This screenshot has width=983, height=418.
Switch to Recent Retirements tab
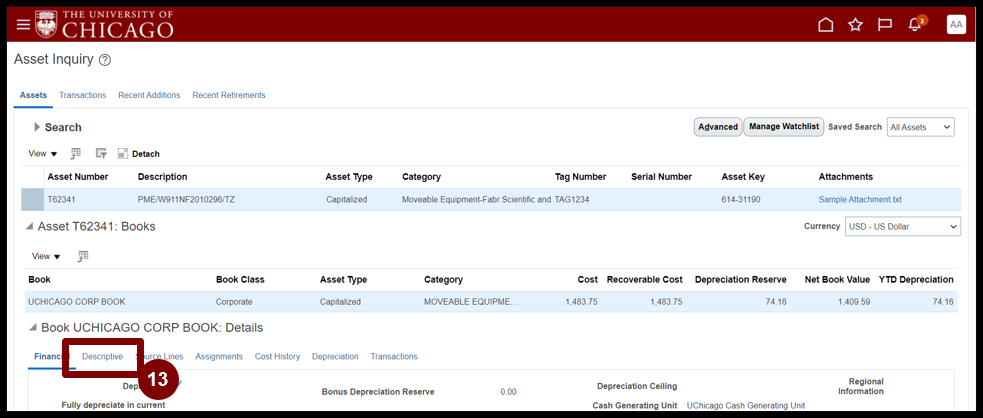229,95
